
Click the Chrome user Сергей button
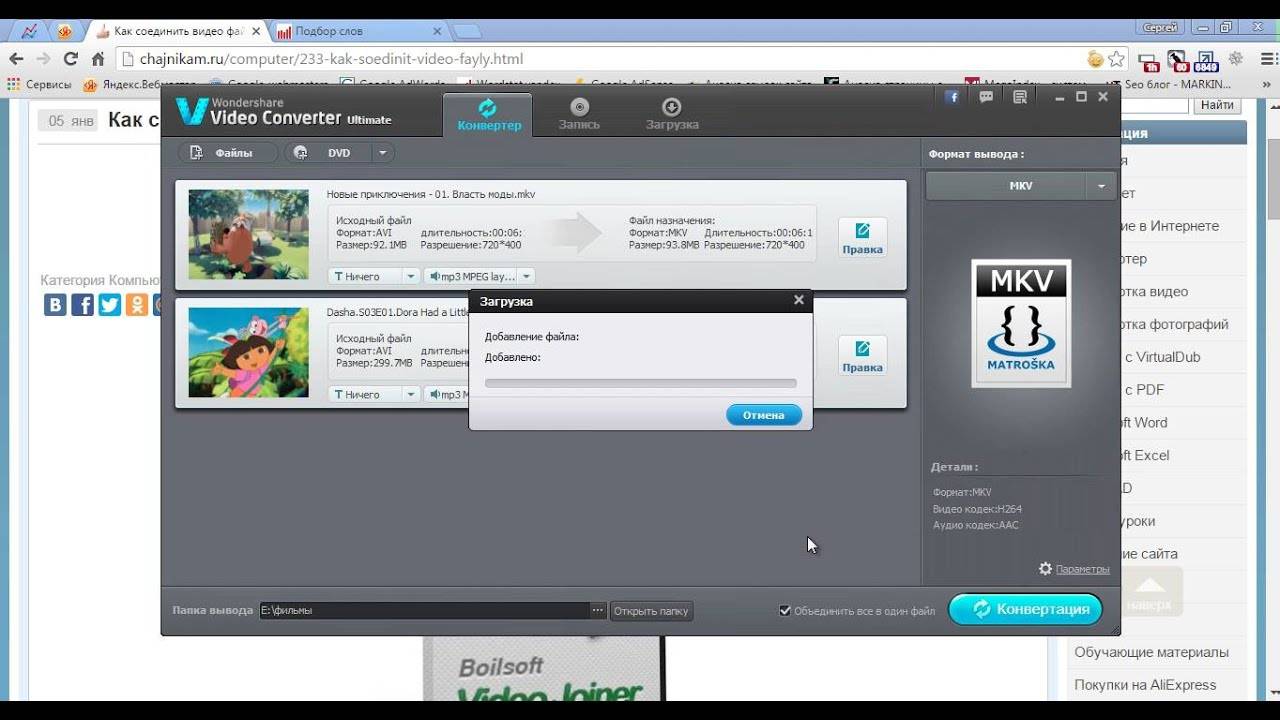[1161, 27]
